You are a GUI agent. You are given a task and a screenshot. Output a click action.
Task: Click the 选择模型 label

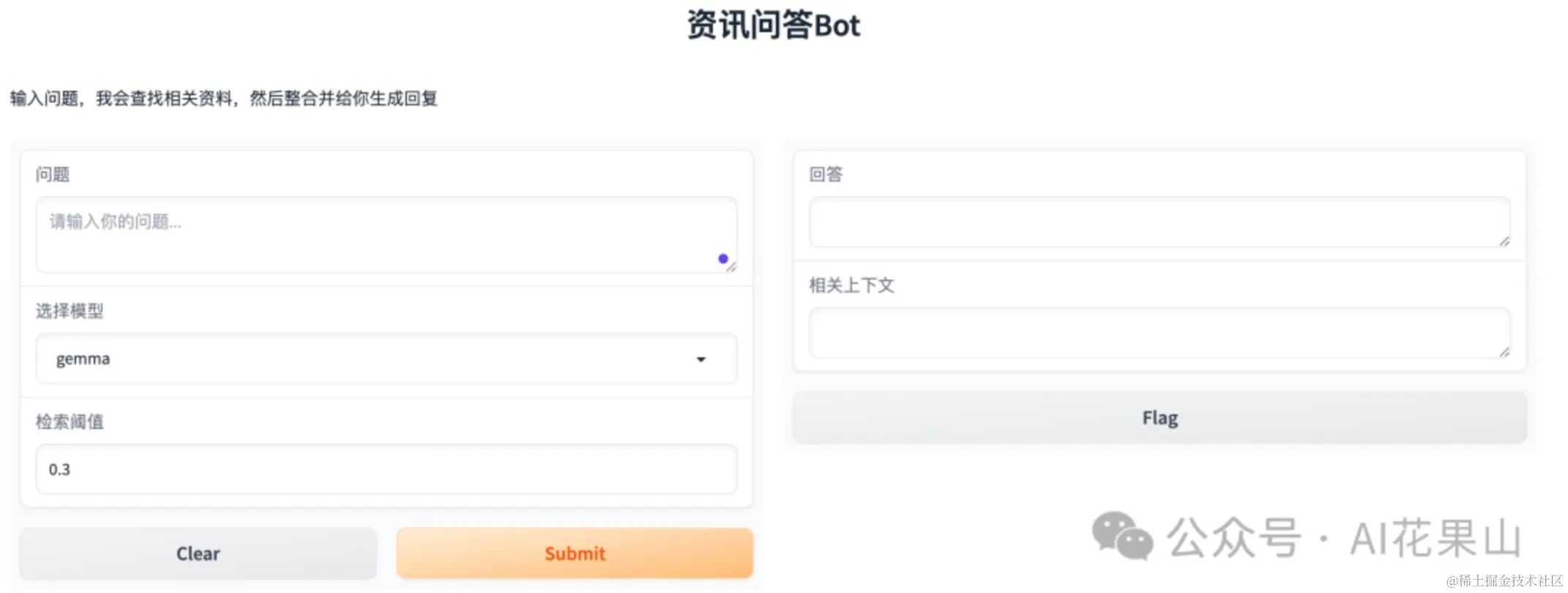click(70, 311)
